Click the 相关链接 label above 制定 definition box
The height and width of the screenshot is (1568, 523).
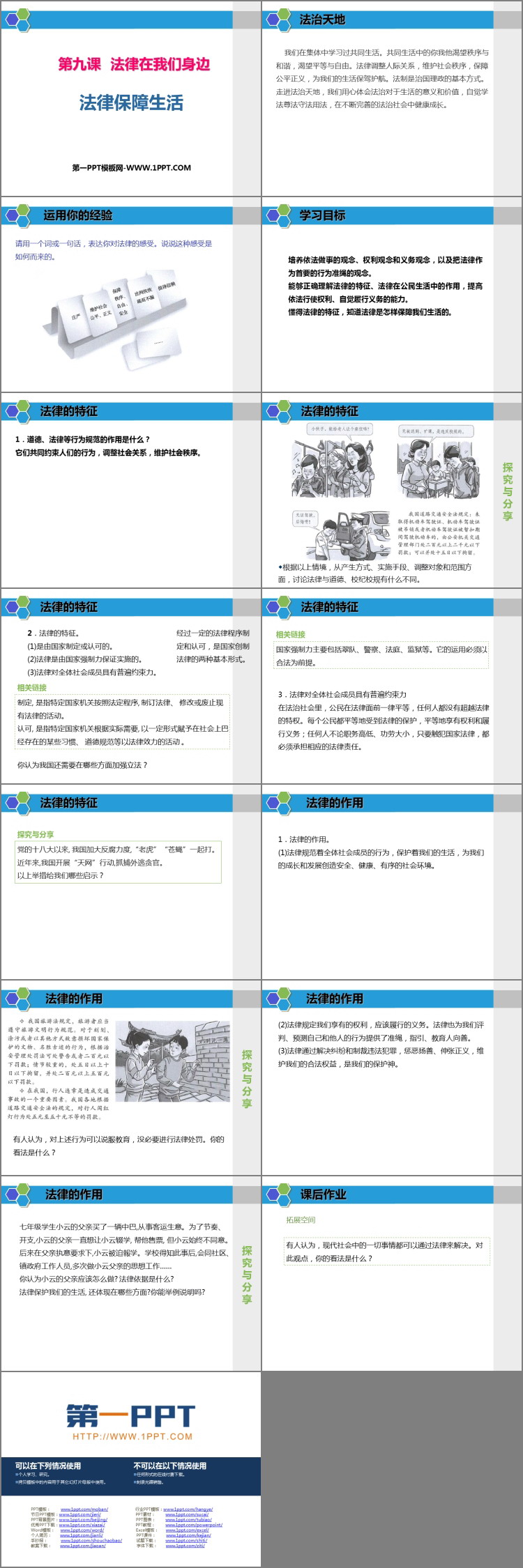coord(32,688)
